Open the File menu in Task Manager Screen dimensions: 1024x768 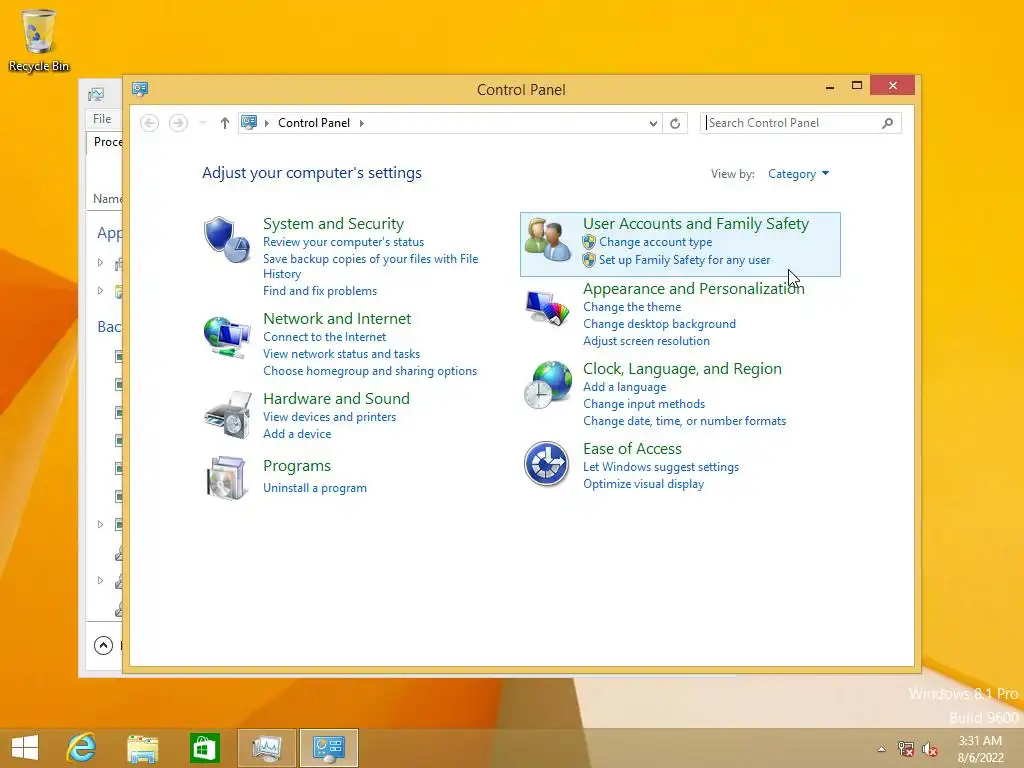click(x=102, y=119)
